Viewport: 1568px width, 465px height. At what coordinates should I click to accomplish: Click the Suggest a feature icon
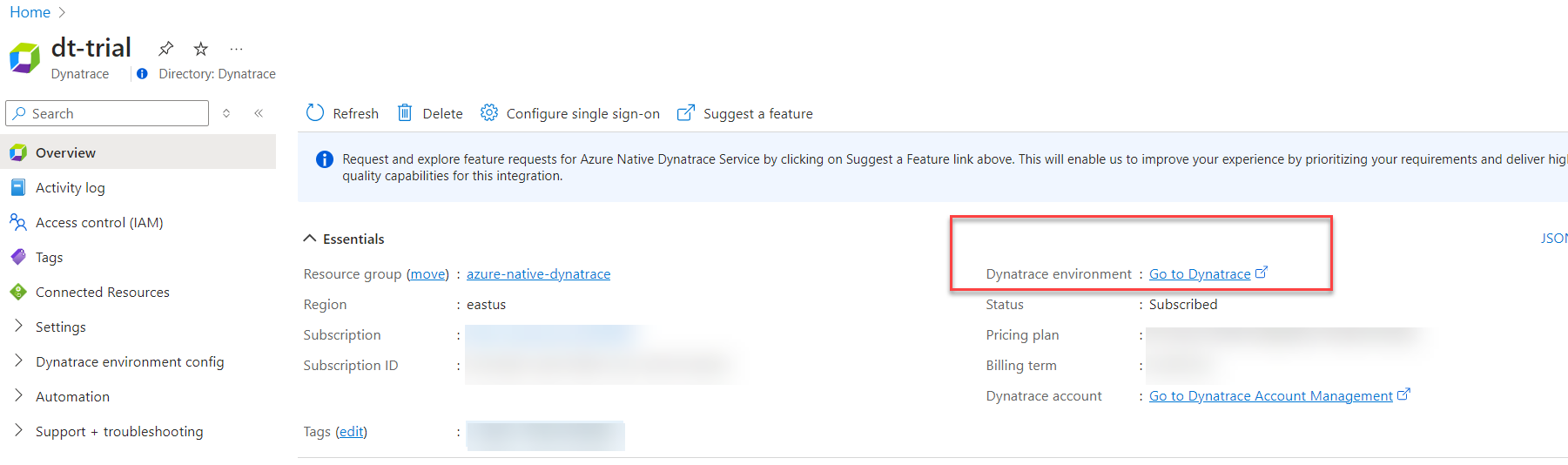click(686, 113)
